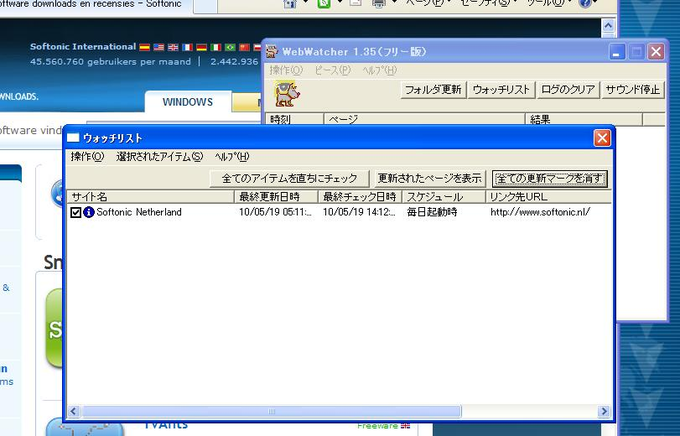680x436 pixels.
Task: Sort by 最終チェック日時 column header
Action: [360, 197]
